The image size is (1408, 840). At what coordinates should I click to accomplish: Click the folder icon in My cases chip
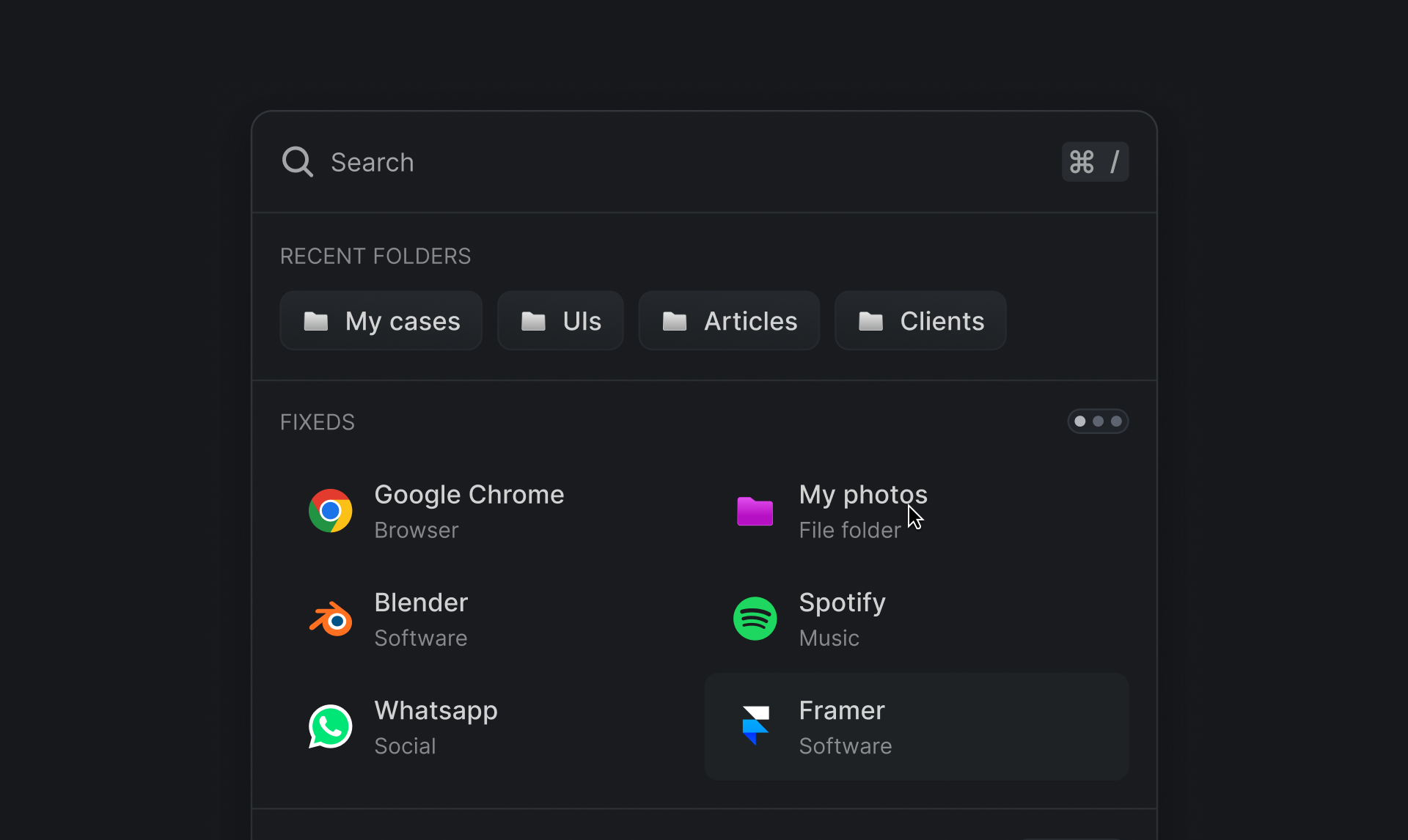coord(316,321)
